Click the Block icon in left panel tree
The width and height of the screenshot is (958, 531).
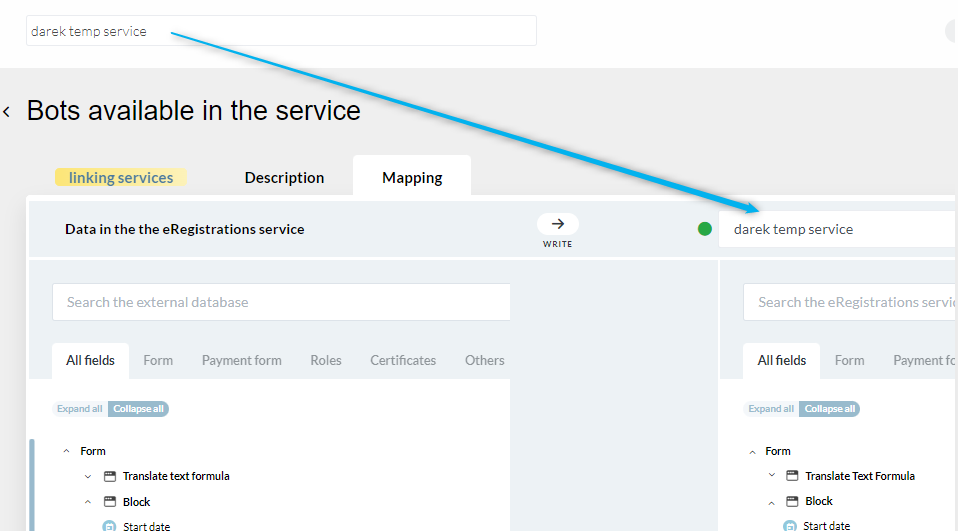(x=110, y=502)
